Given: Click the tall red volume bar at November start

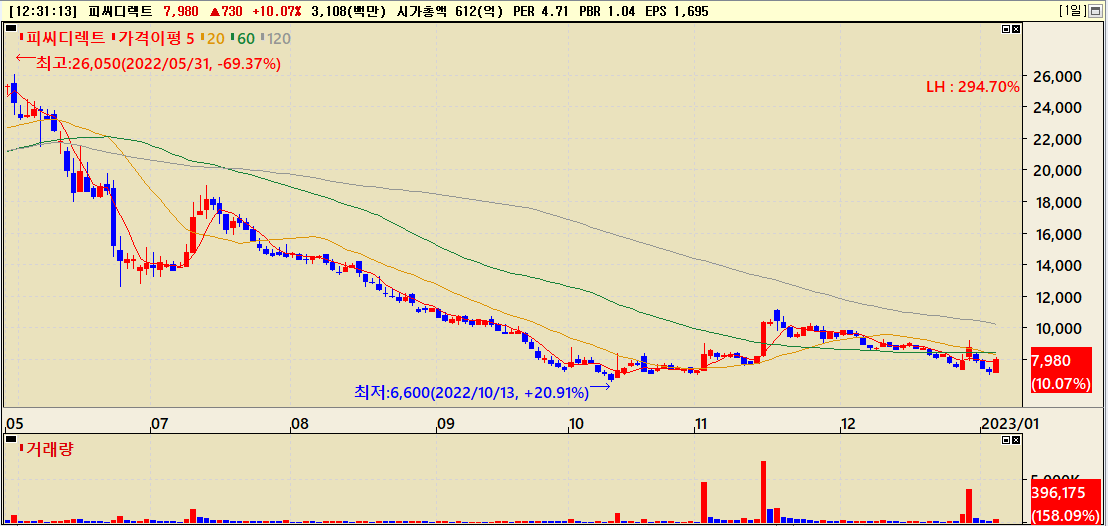Looking at the screenshot, I should [704, 503].
